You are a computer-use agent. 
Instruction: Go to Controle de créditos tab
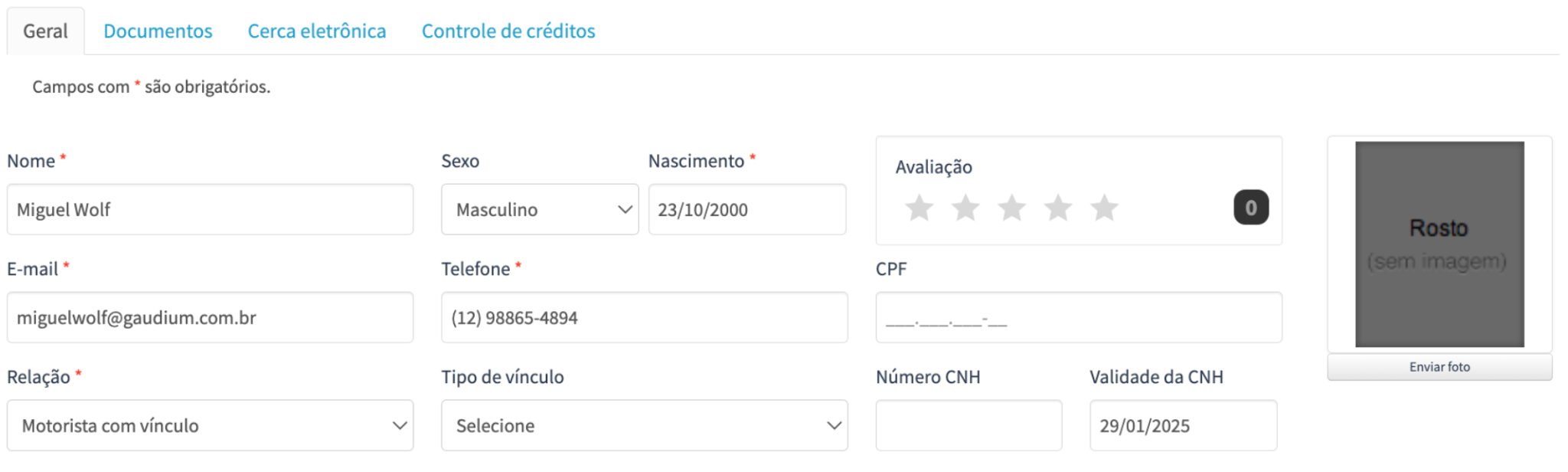click(508, 31)
